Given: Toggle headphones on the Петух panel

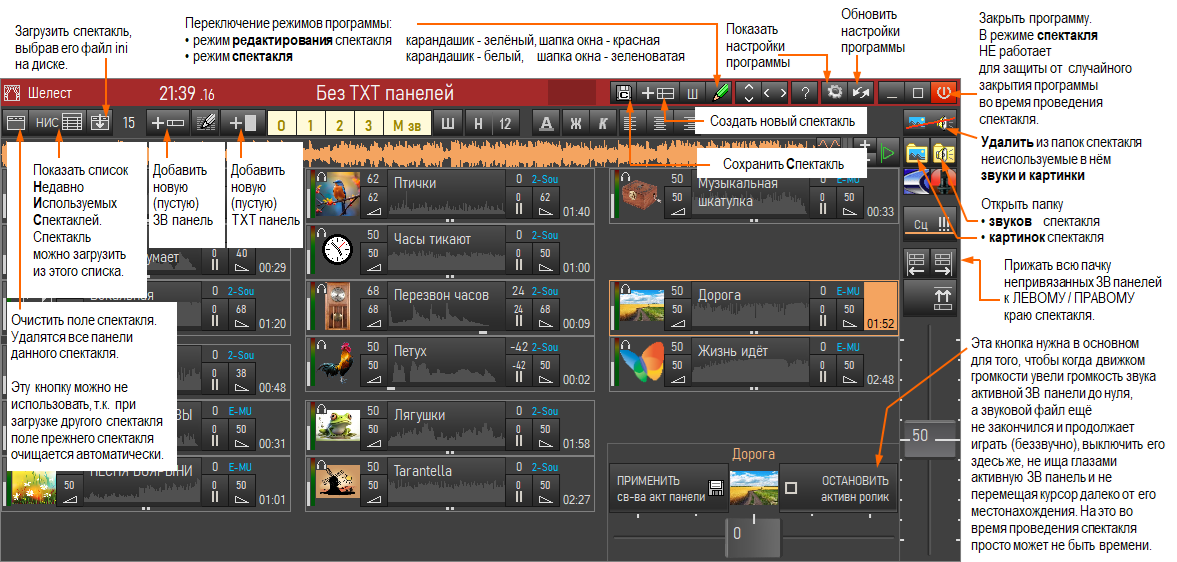Looking at the screenshot, I should 321,344.
